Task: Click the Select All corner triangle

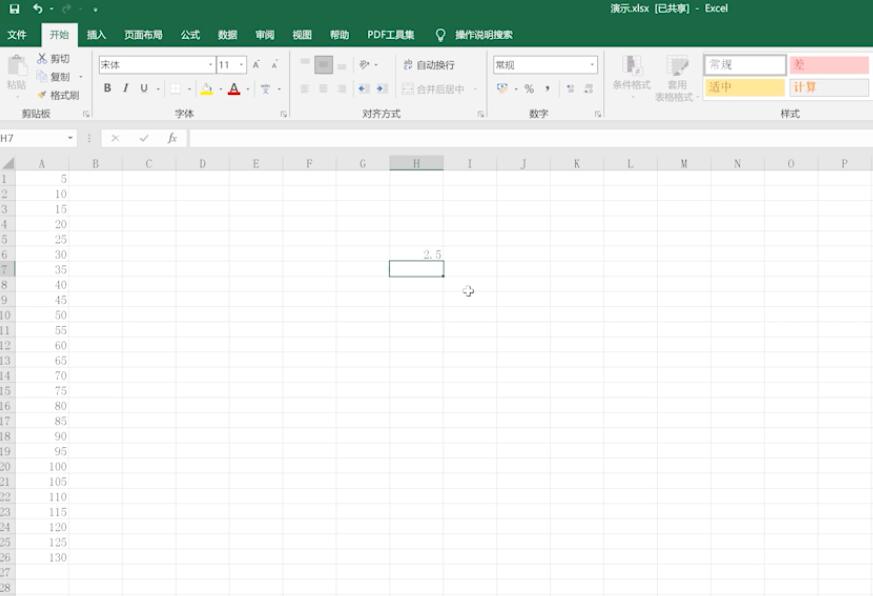Action: [8, 163]
